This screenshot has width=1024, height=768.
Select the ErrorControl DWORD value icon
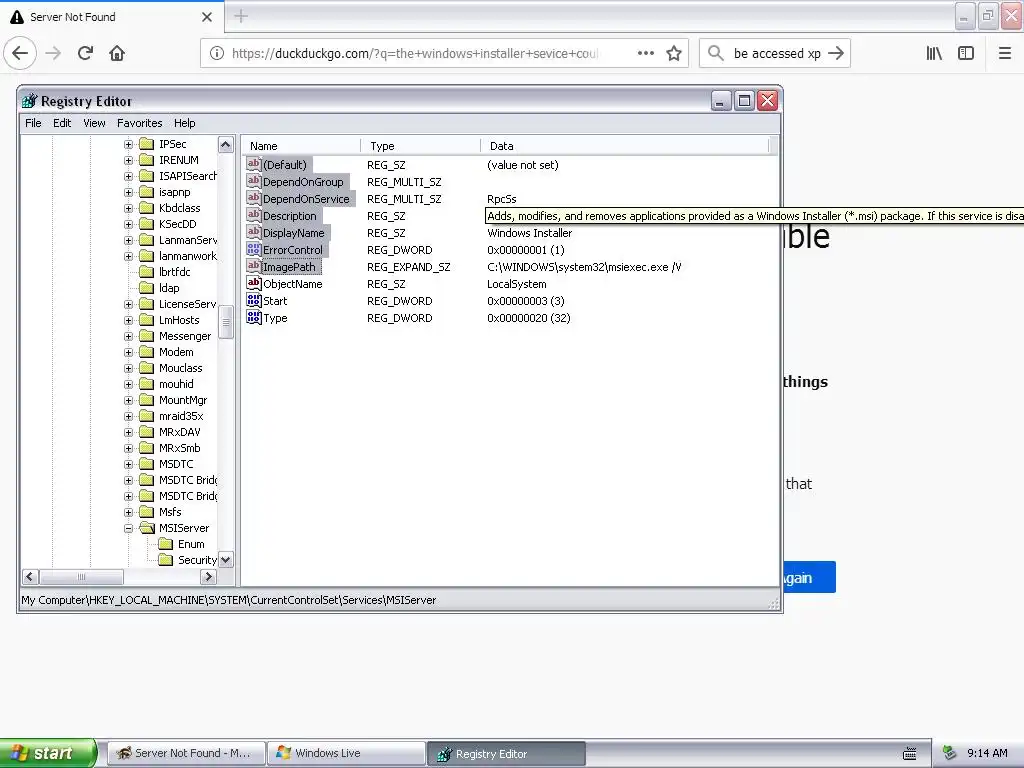253,249
